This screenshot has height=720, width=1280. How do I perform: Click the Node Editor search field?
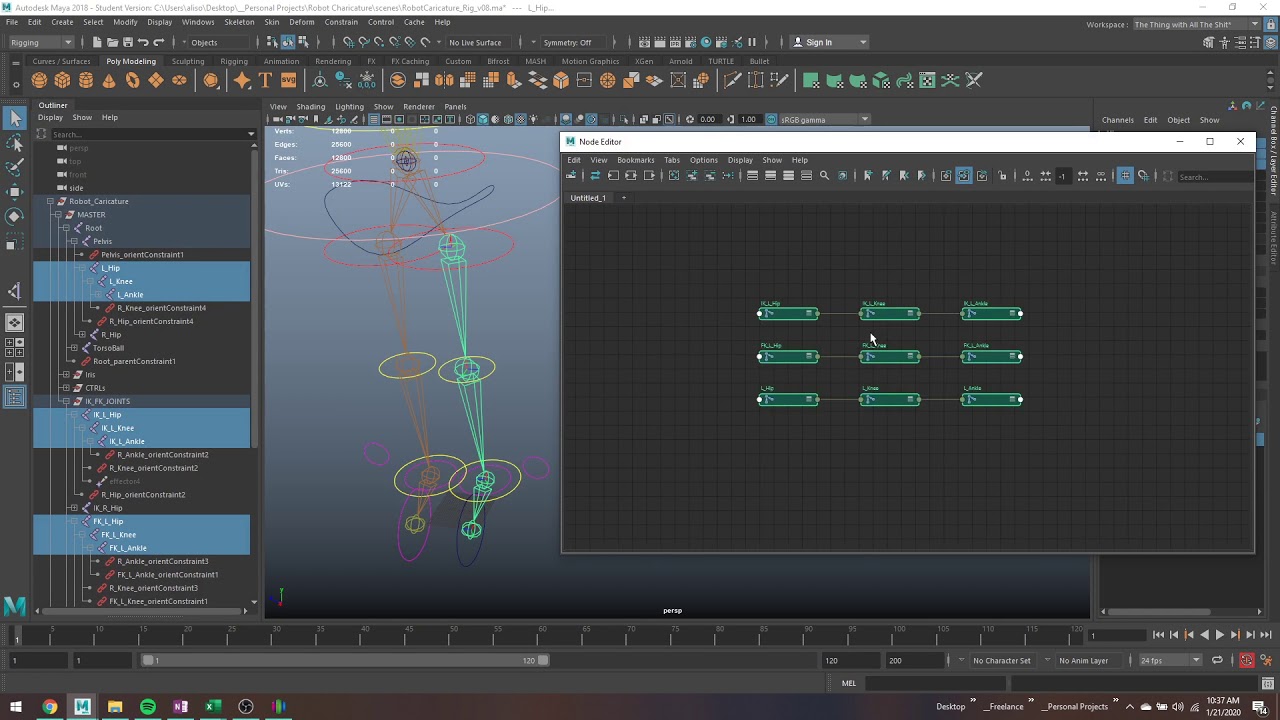click(x=1214, y=177)
